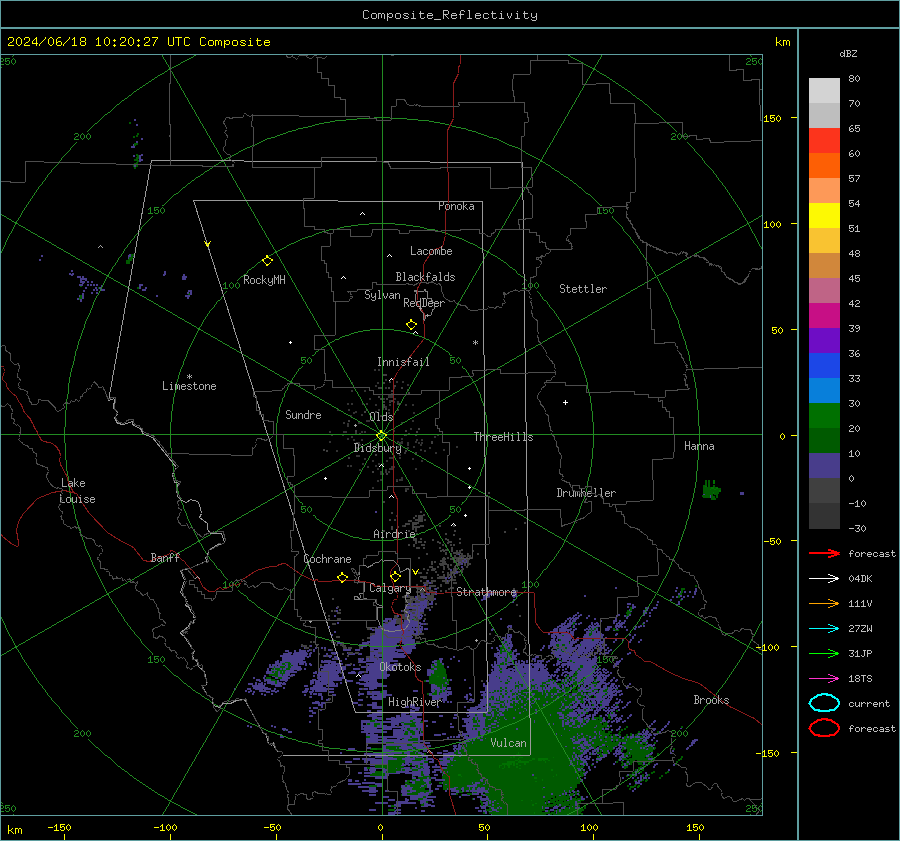This screenshot has height=841, width=900.
Task: Select the Airdrie city label
Action: (x=394, y=534)
